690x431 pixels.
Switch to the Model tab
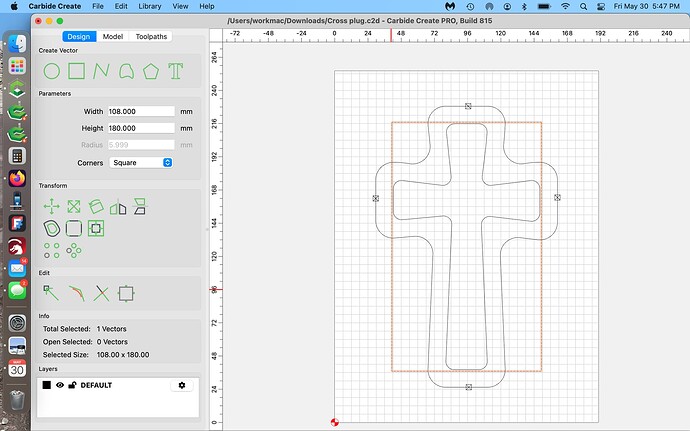pos(113,37)
